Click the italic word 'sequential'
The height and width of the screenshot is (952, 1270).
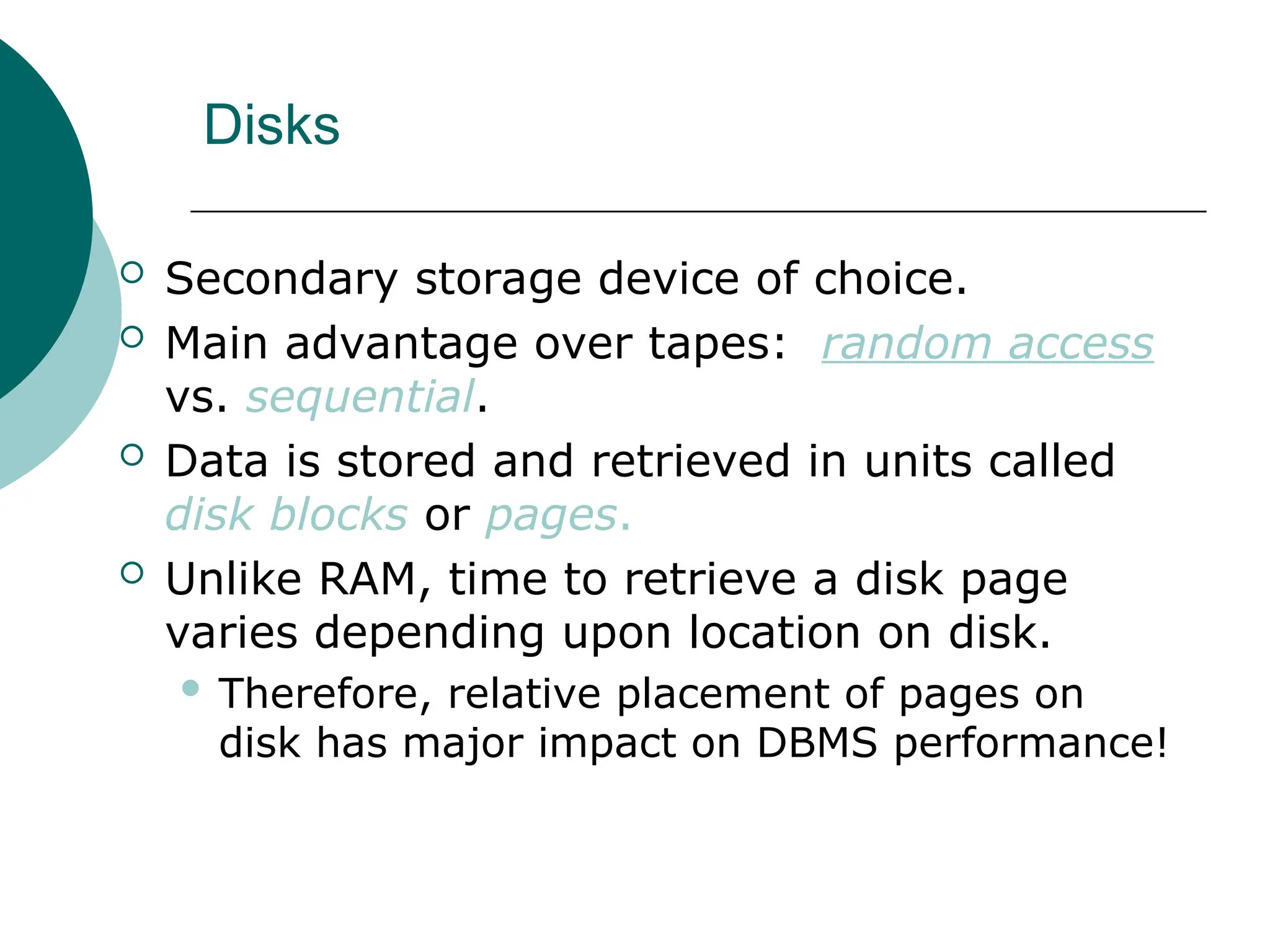[361, 396]
